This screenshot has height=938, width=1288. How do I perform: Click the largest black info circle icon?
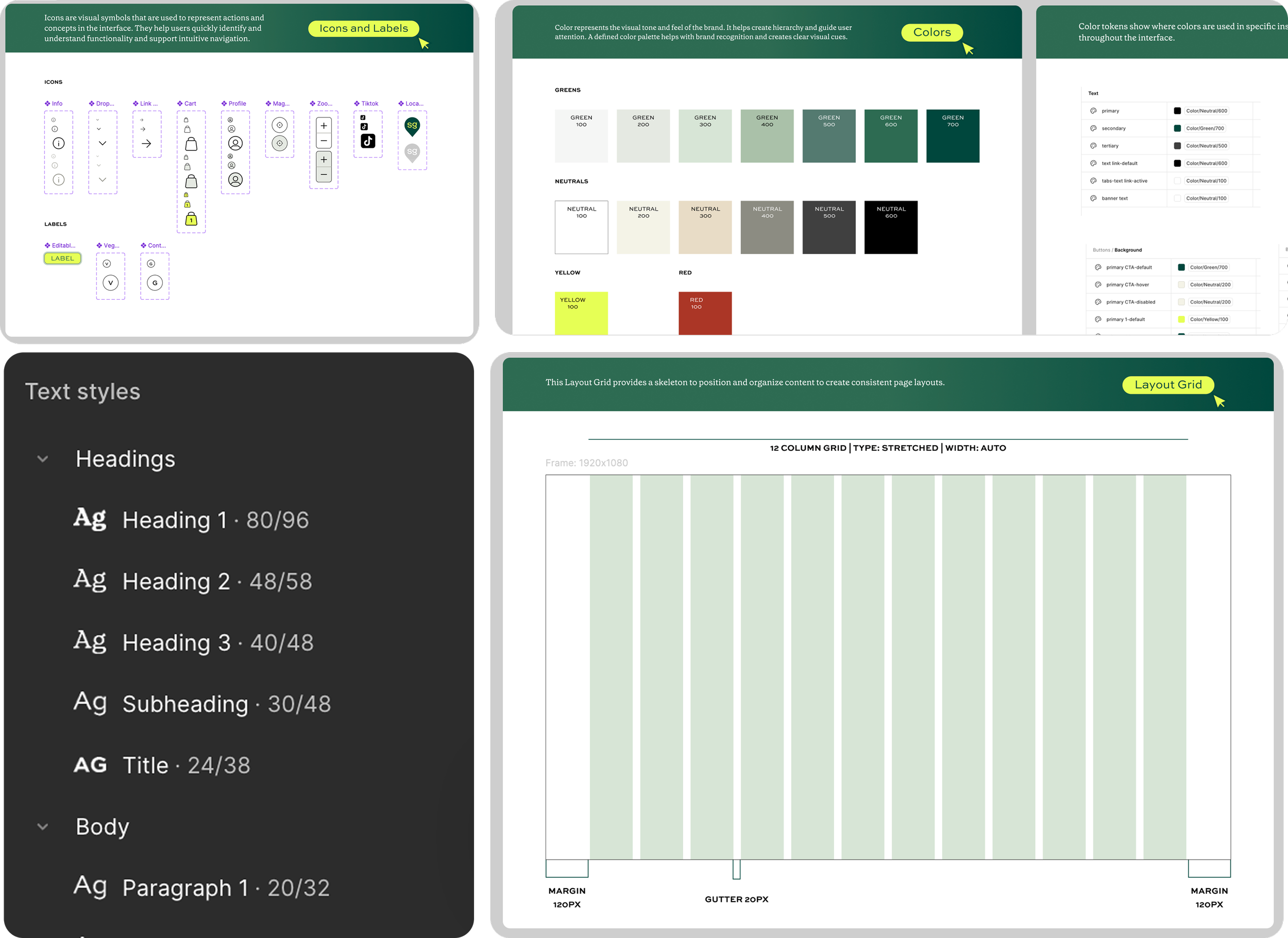point(59,143)
